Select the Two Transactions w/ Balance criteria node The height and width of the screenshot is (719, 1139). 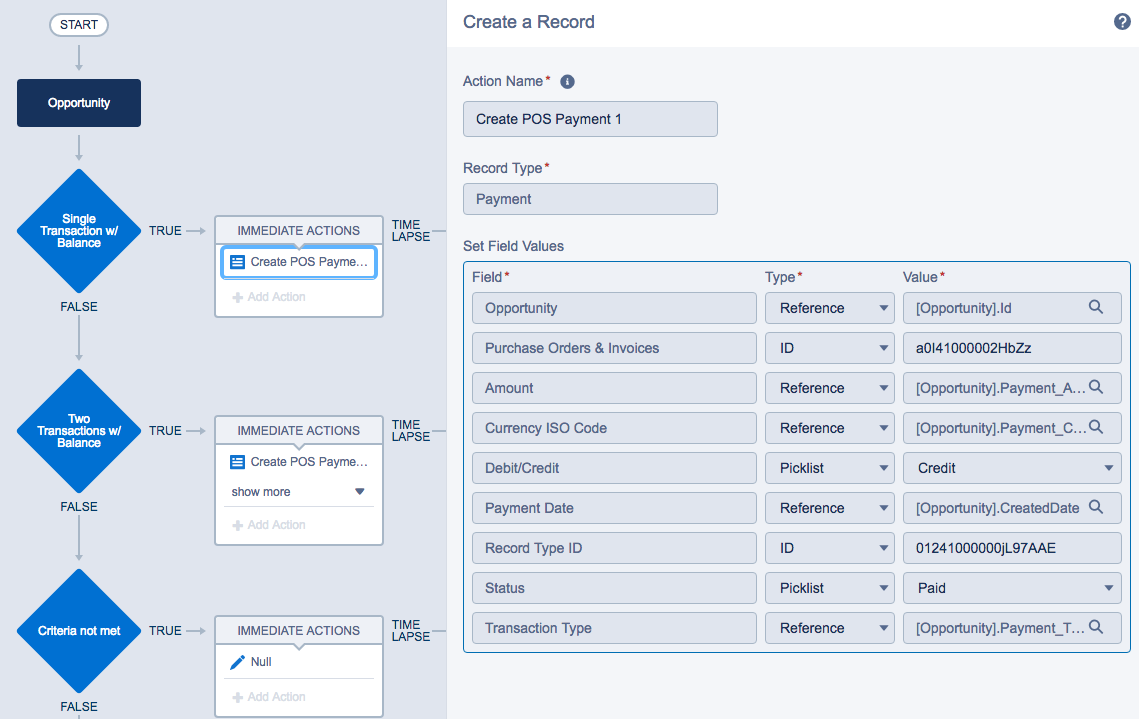[79, 431]
